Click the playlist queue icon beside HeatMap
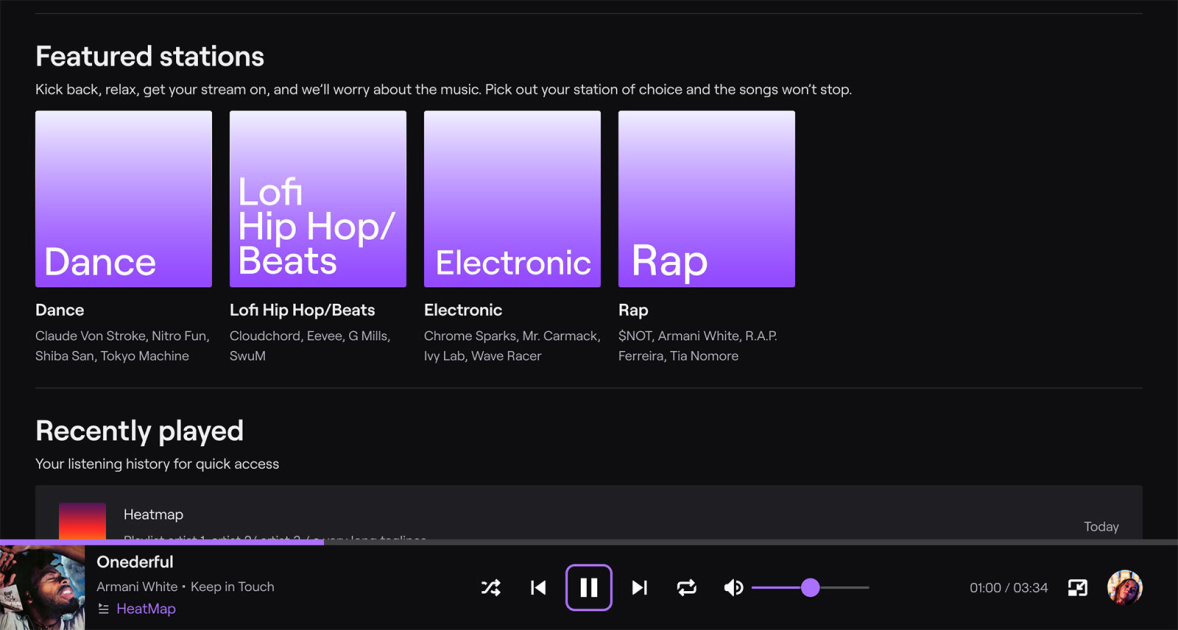The height and width of the screenshot is (630, 1178). [103, 609]
